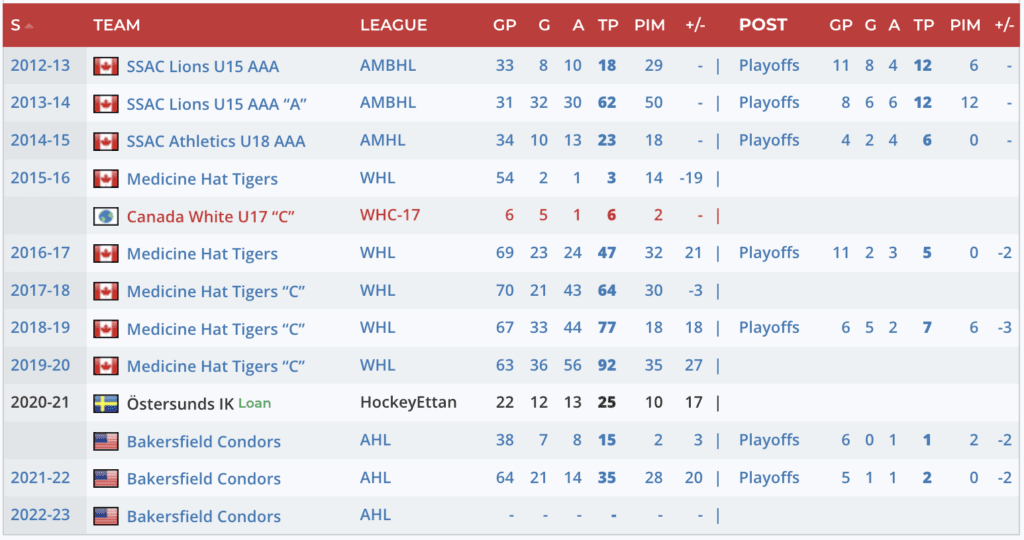This screenshot has width=1024, height=540.
Task: Open the AMHL league link
Action: coord(383,141)
